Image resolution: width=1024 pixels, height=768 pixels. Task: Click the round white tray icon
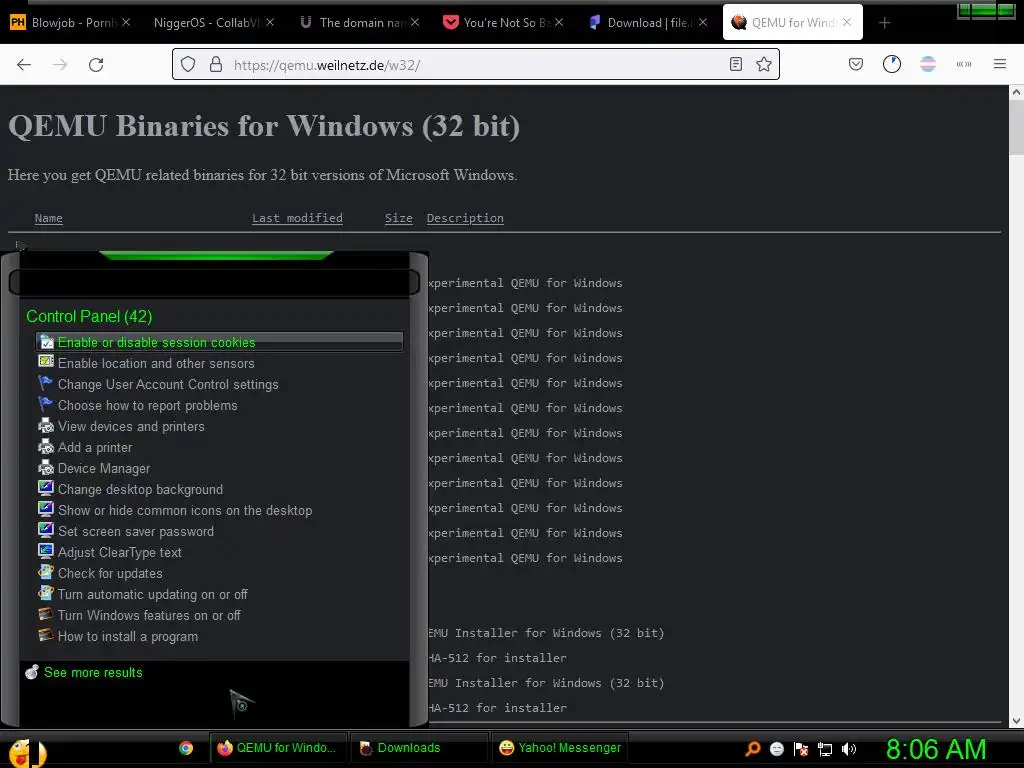[777, 749]
